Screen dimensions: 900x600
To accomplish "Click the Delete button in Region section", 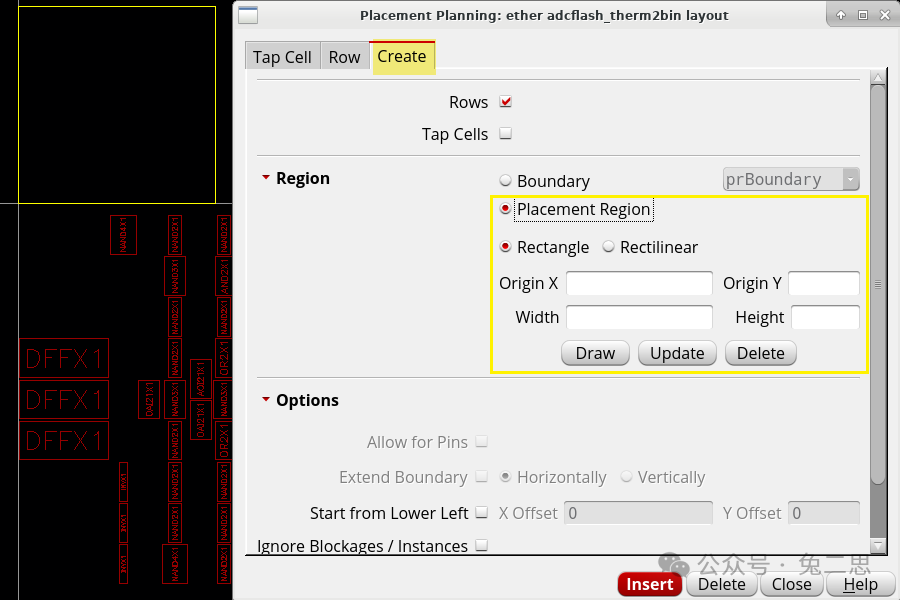I will (x=761, y=353).
